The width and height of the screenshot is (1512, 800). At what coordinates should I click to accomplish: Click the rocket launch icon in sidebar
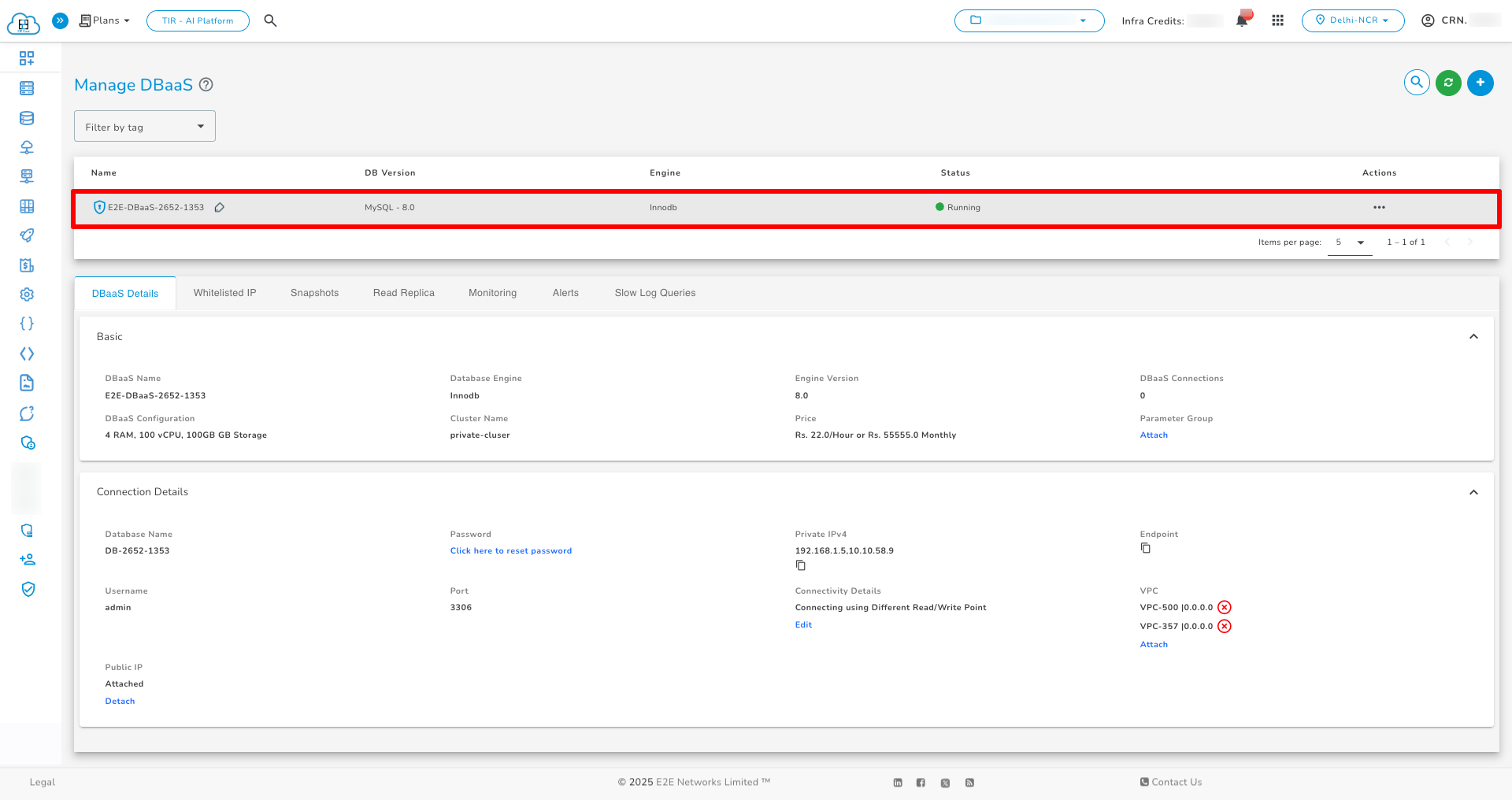[x=27, y=235]
